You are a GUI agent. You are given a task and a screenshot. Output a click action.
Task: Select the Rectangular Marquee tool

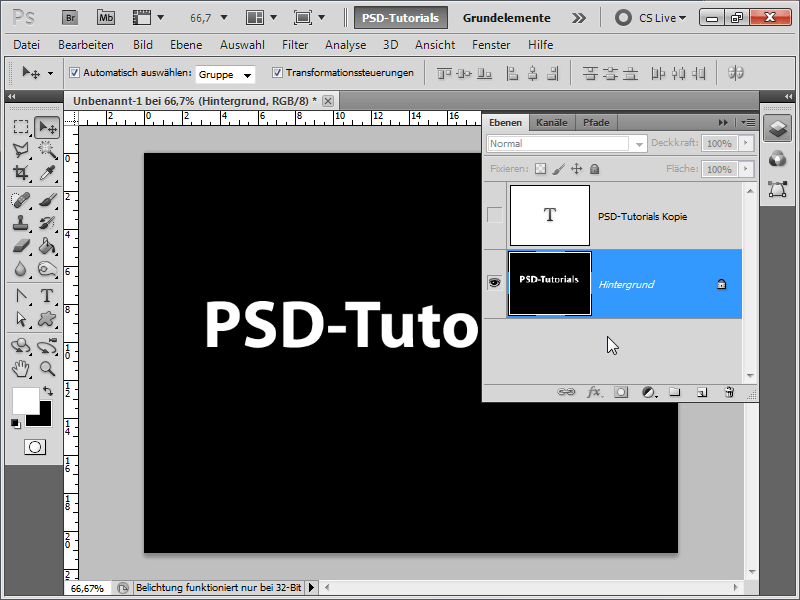[x=20, y=127]
